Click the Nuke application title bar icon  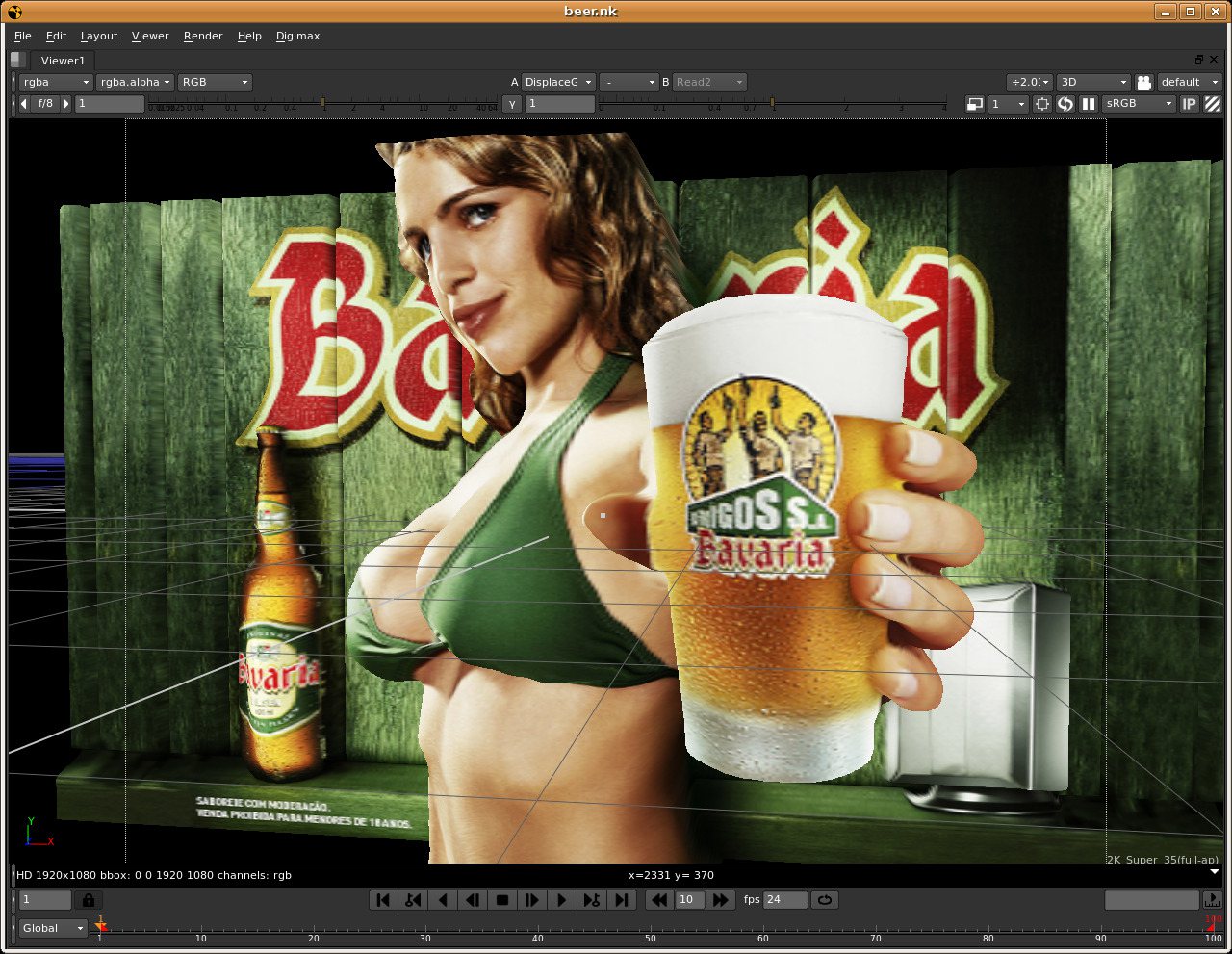13,12
